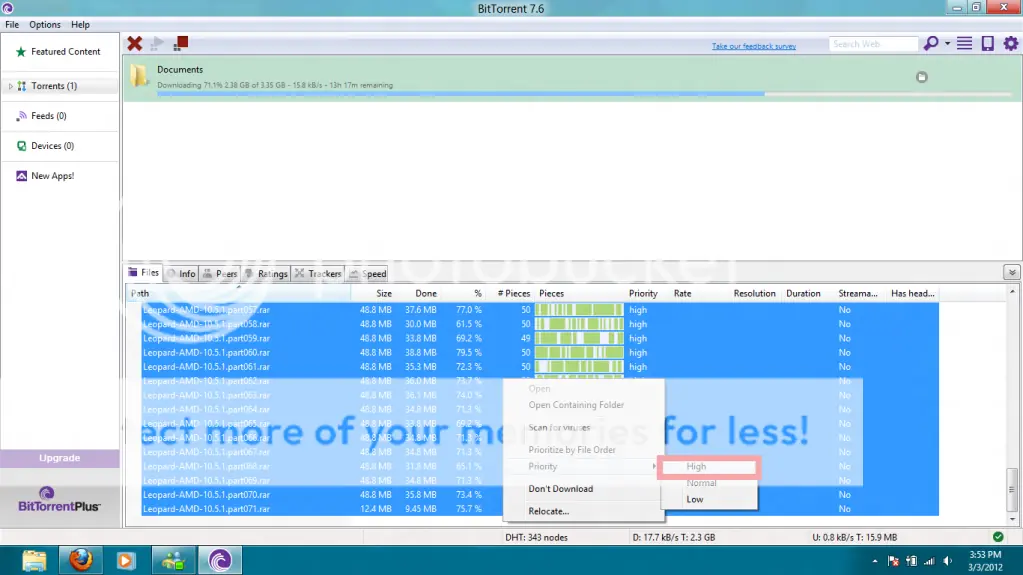This screenshot has width=1023, height=575.
Task: Open the search provider dropdown arrow
Action: 947,44
